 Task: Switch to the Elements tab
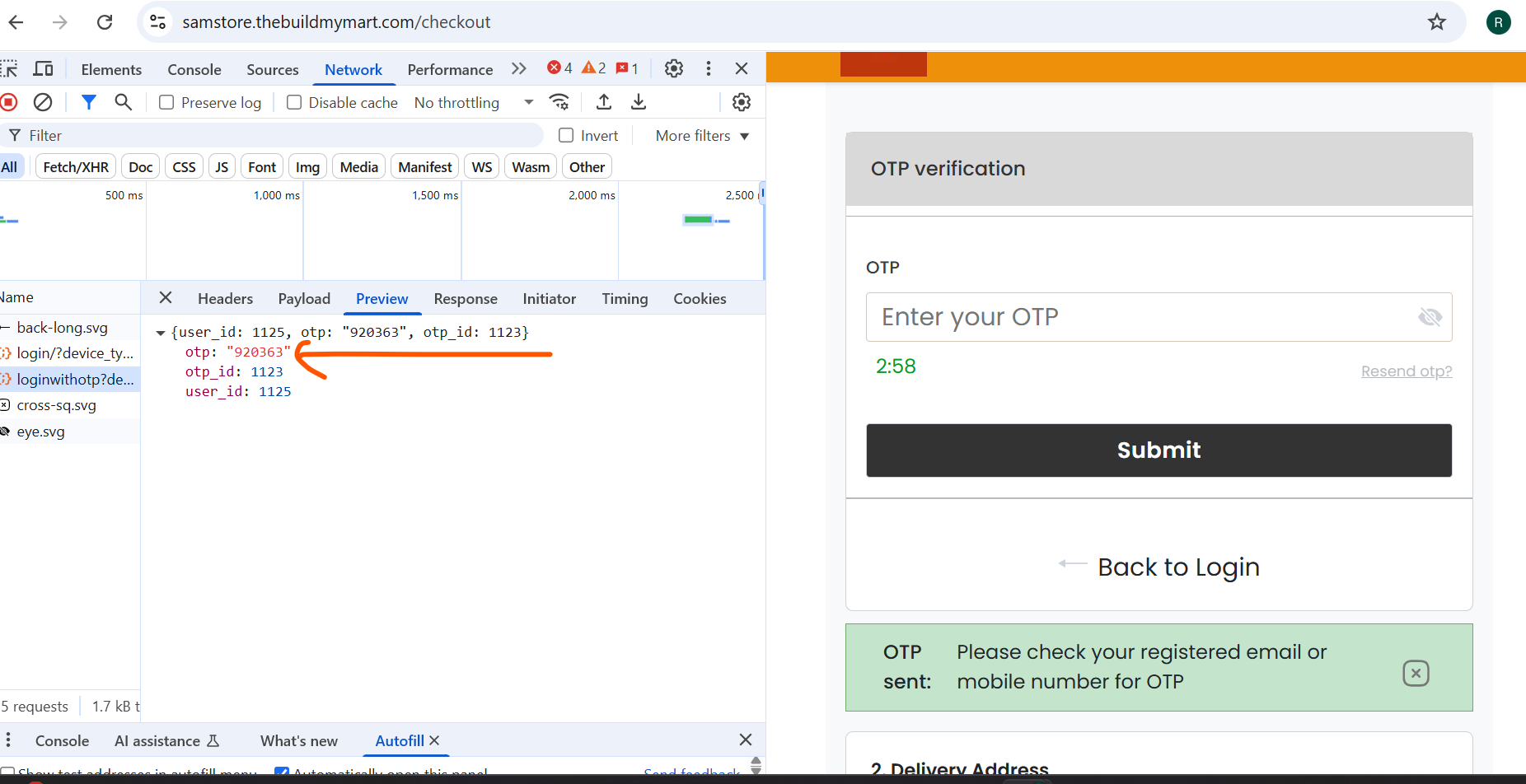[x=111, y=69]
